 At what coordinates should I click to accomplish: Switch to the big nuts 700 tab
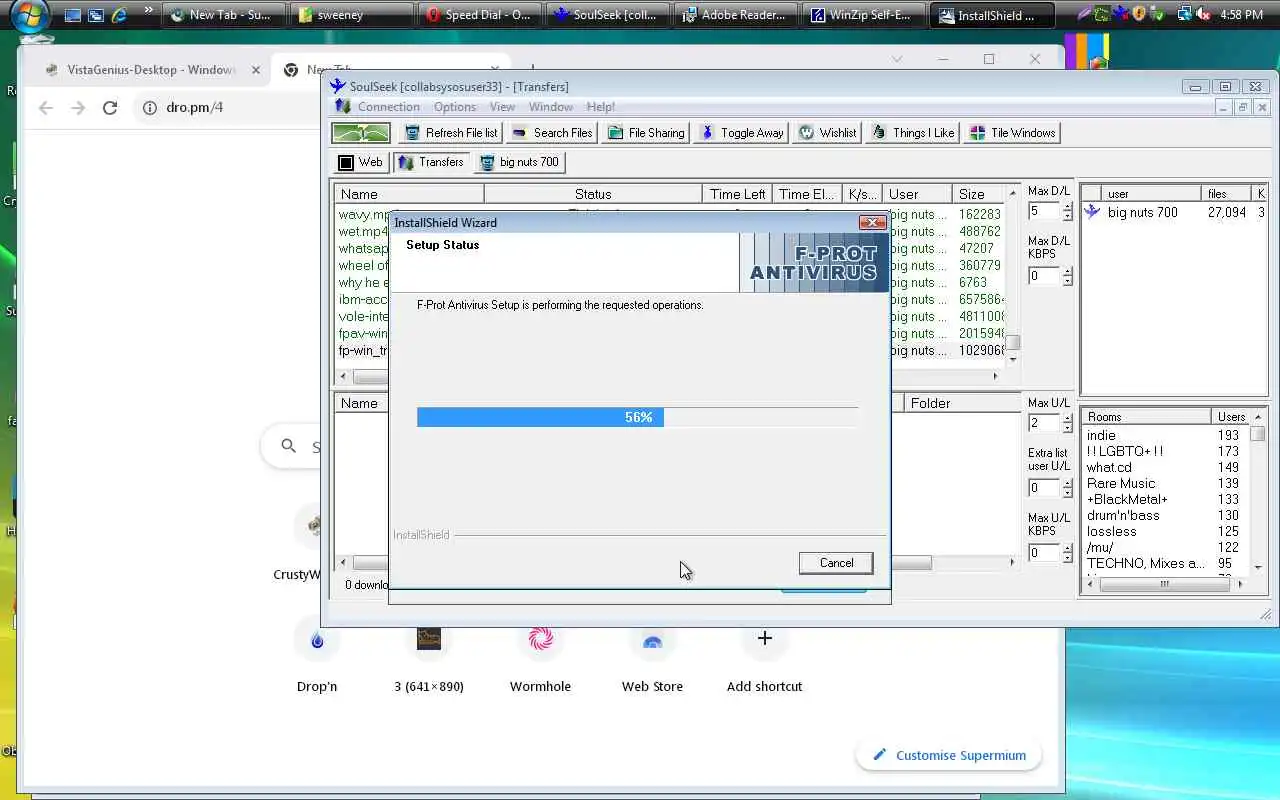pyautogui.click(x=519, y=162)
